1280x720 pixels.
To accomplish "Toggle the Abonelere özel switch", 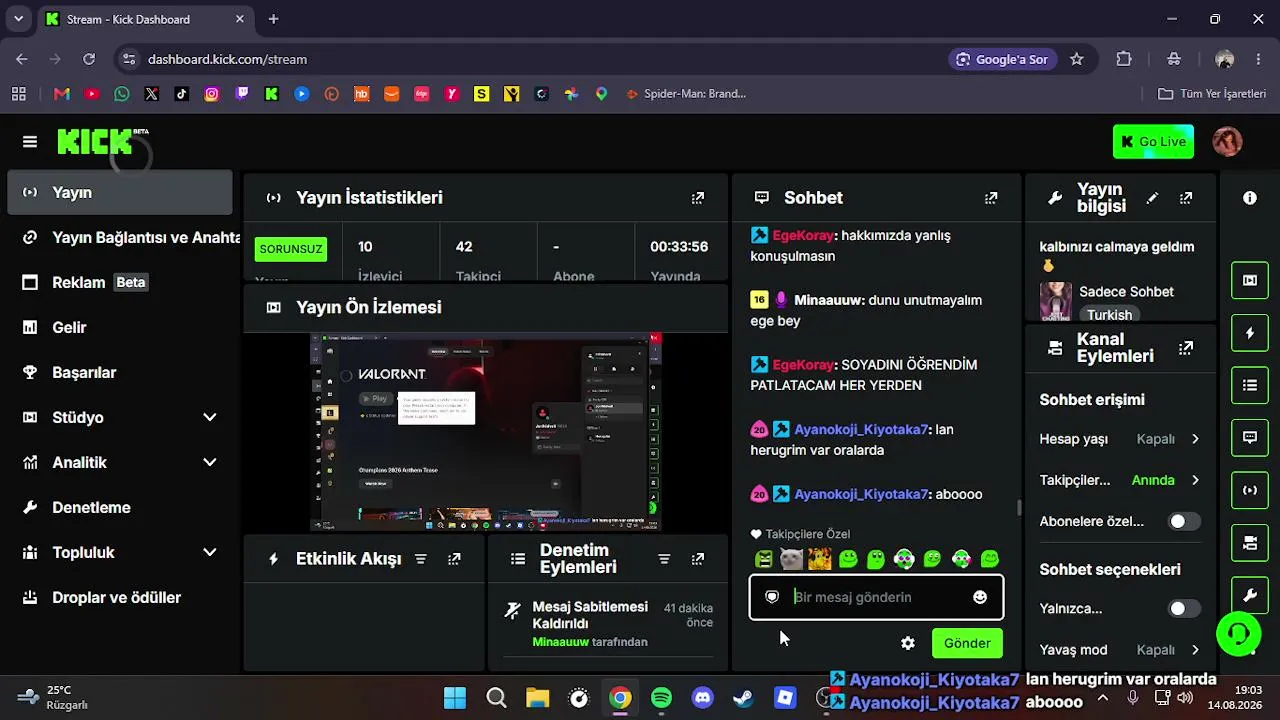I will [1185, 521].
